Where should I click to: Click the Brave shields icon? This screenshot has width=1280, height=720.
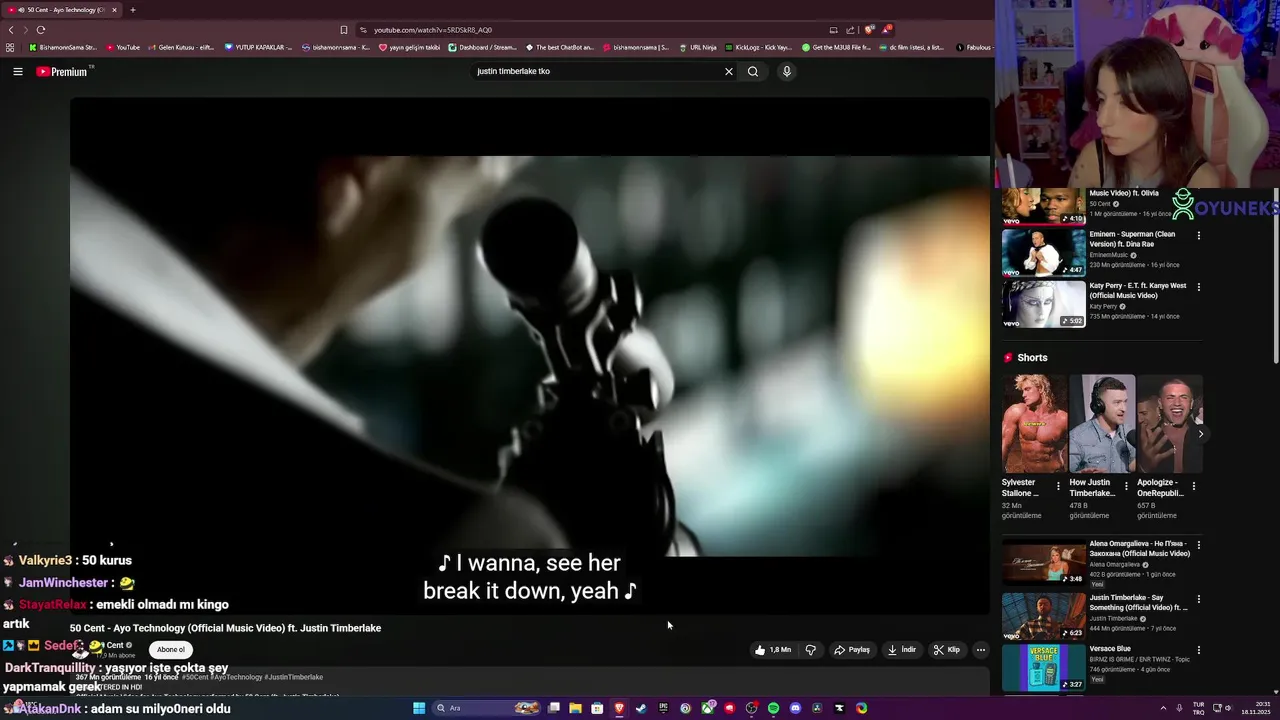(x=869, y=30)
